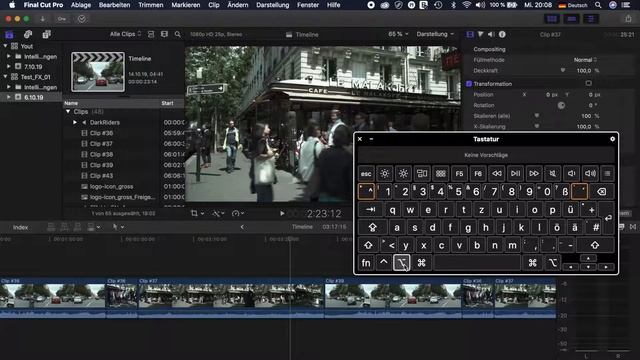
Task: Toggle the Control key on virtual keyboard
Action: [x=384, y=263]
